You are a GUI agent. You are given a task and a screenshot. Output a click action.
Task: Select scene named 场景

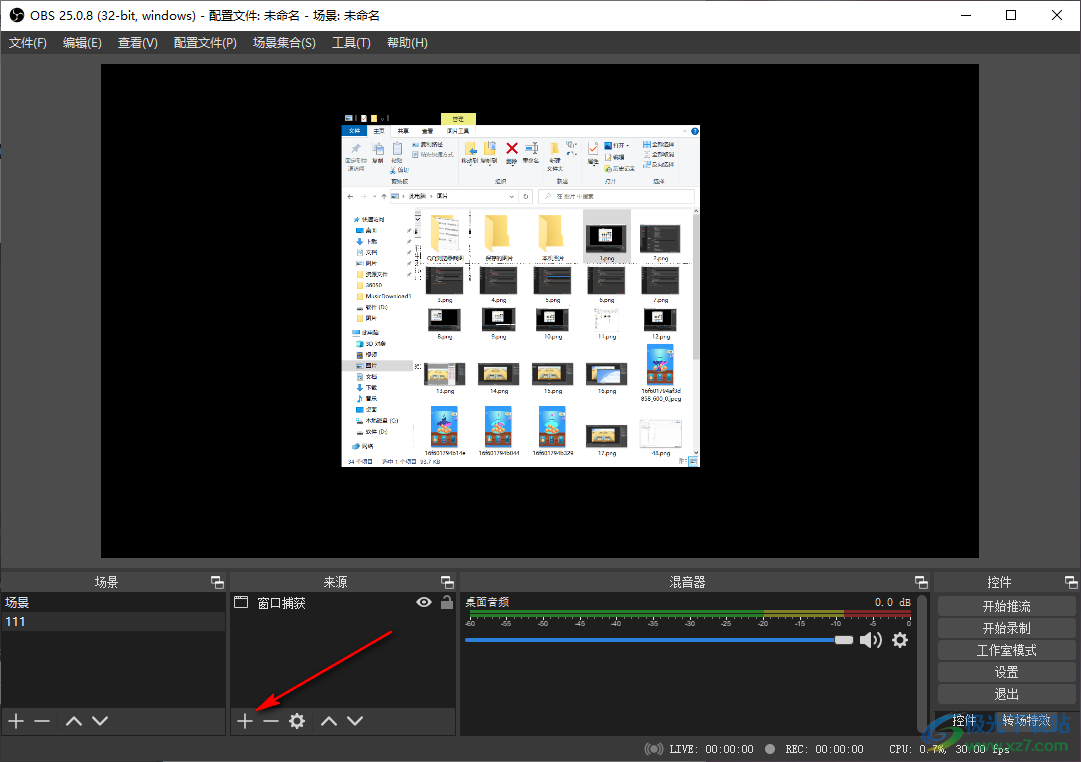(113, 602)
